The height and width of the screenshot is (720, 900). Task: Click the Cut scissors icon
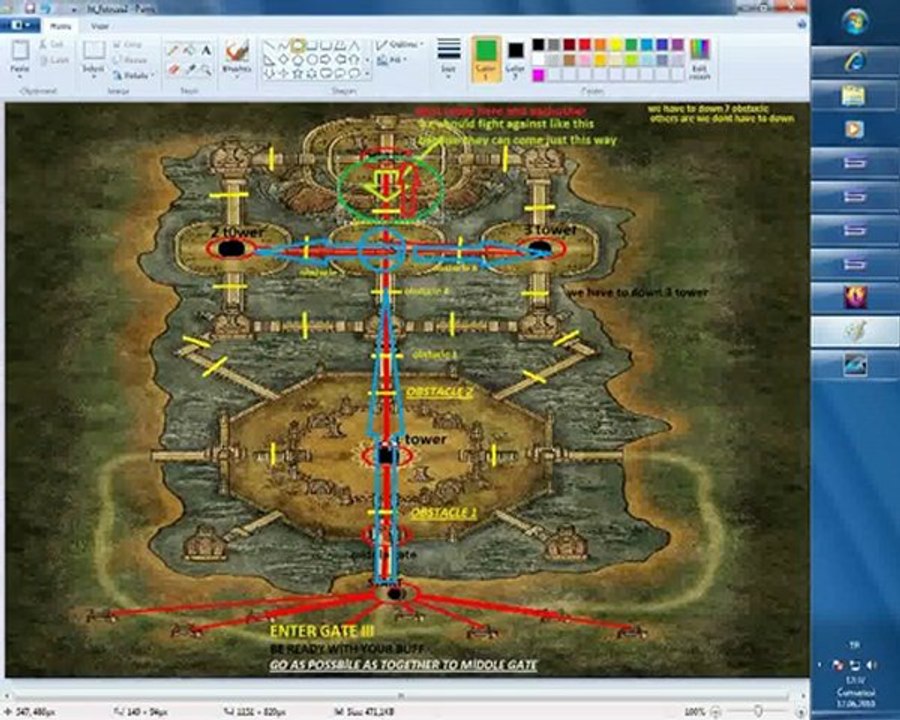point(42,44)
